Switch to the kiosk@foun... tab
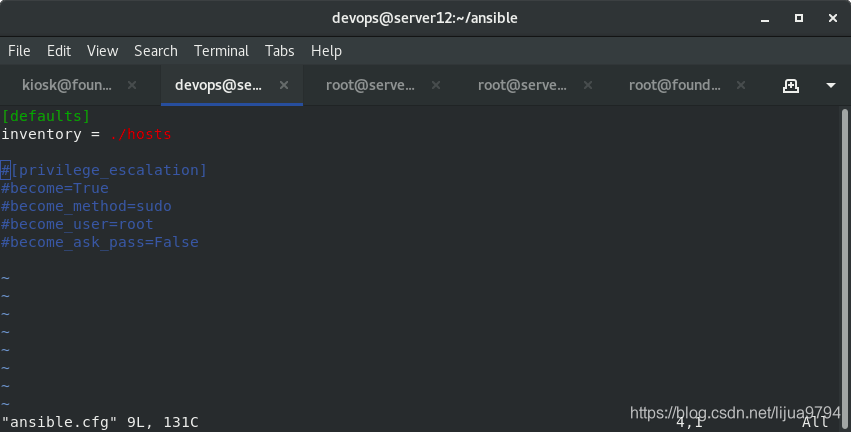Viewport: 851px width, 432px height. 67,85
